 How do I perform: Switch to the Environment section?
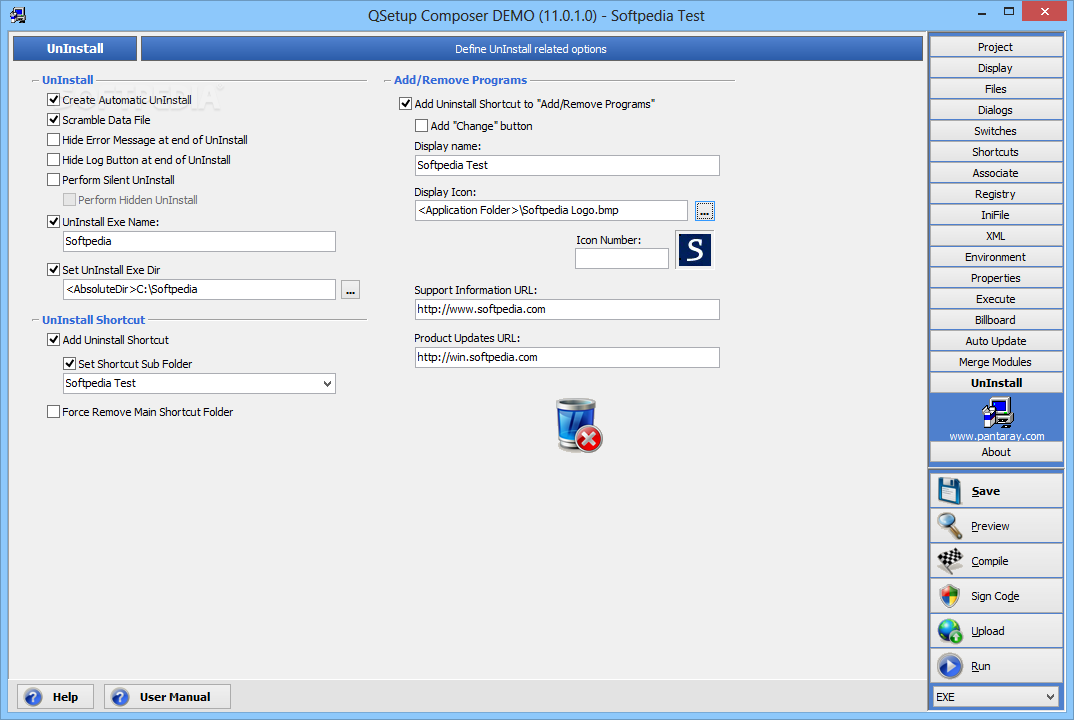(x=996, y=257)
